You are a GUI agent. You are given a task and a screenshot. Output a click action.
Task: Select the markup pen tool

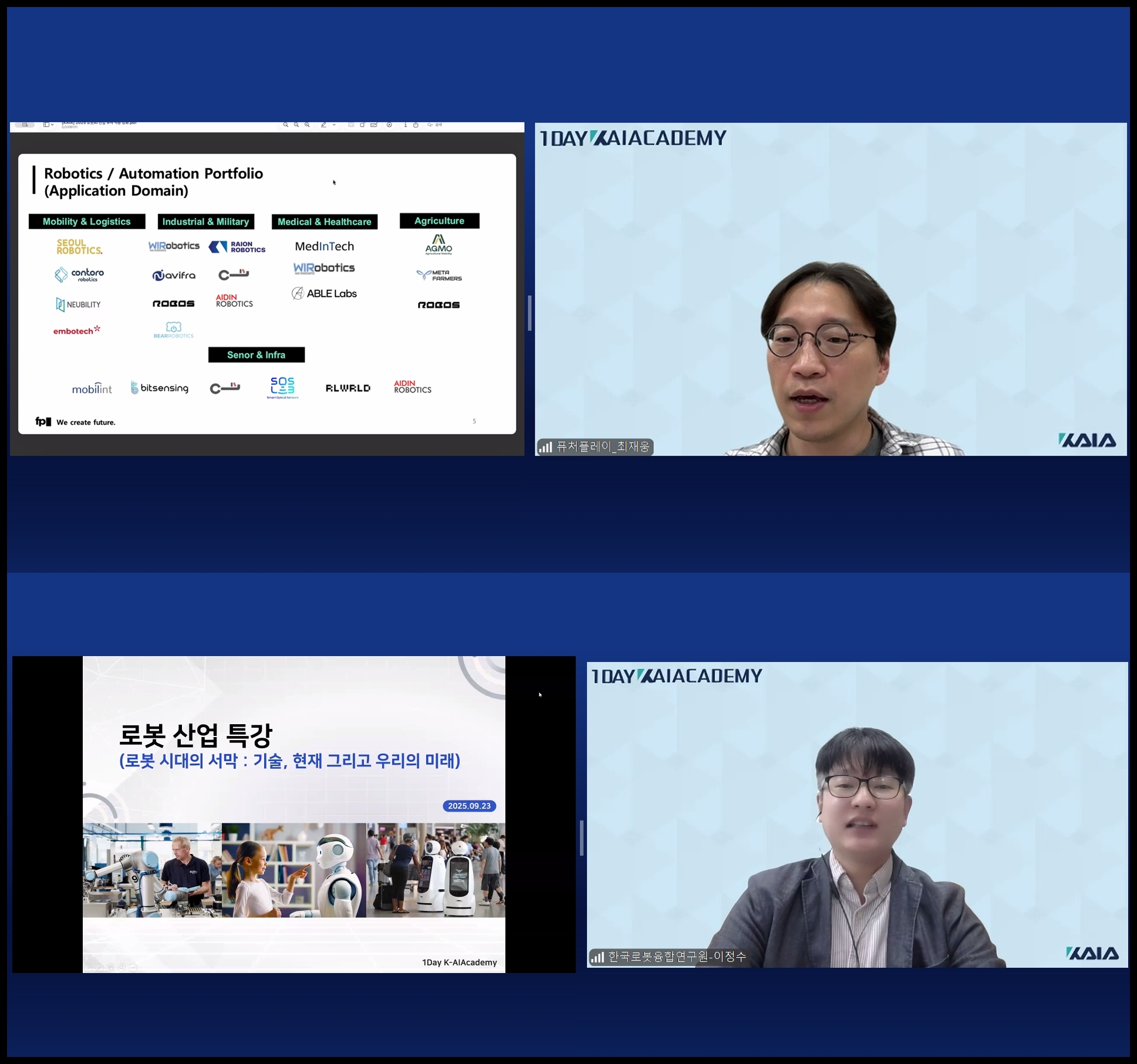pos(323,124)
